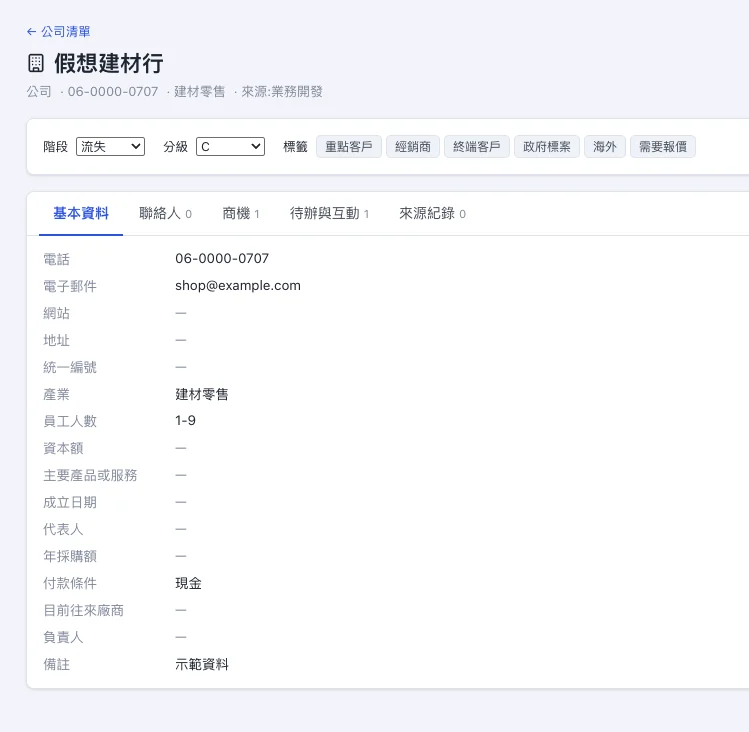Image resolution: width=749 pixels, height=732 pixels.
Task: Click the 地址 field label
Action: pyautogui.click(x=56, y=340)
